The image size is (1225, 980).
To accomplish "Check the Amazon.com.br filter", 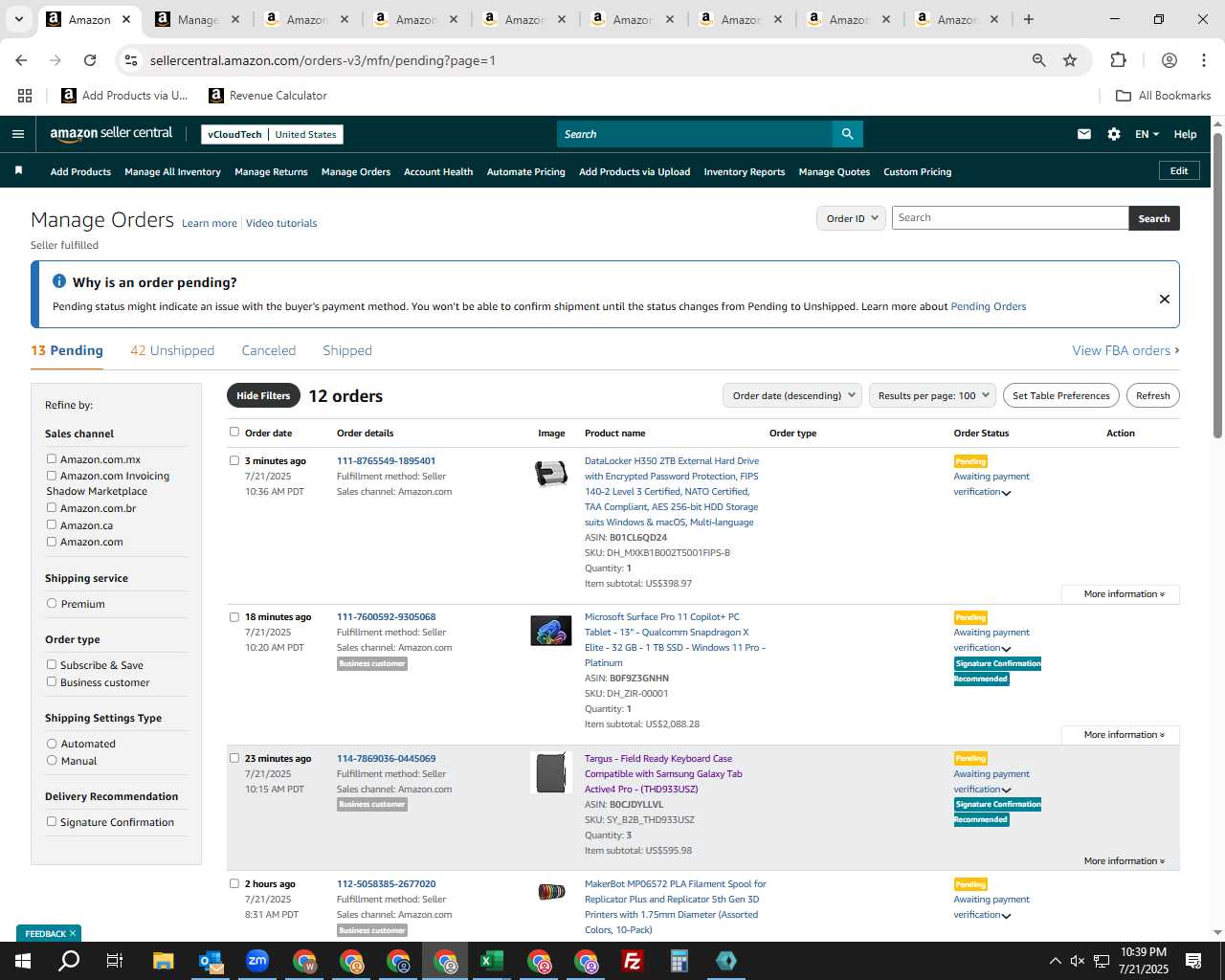I will click(52, 508).
